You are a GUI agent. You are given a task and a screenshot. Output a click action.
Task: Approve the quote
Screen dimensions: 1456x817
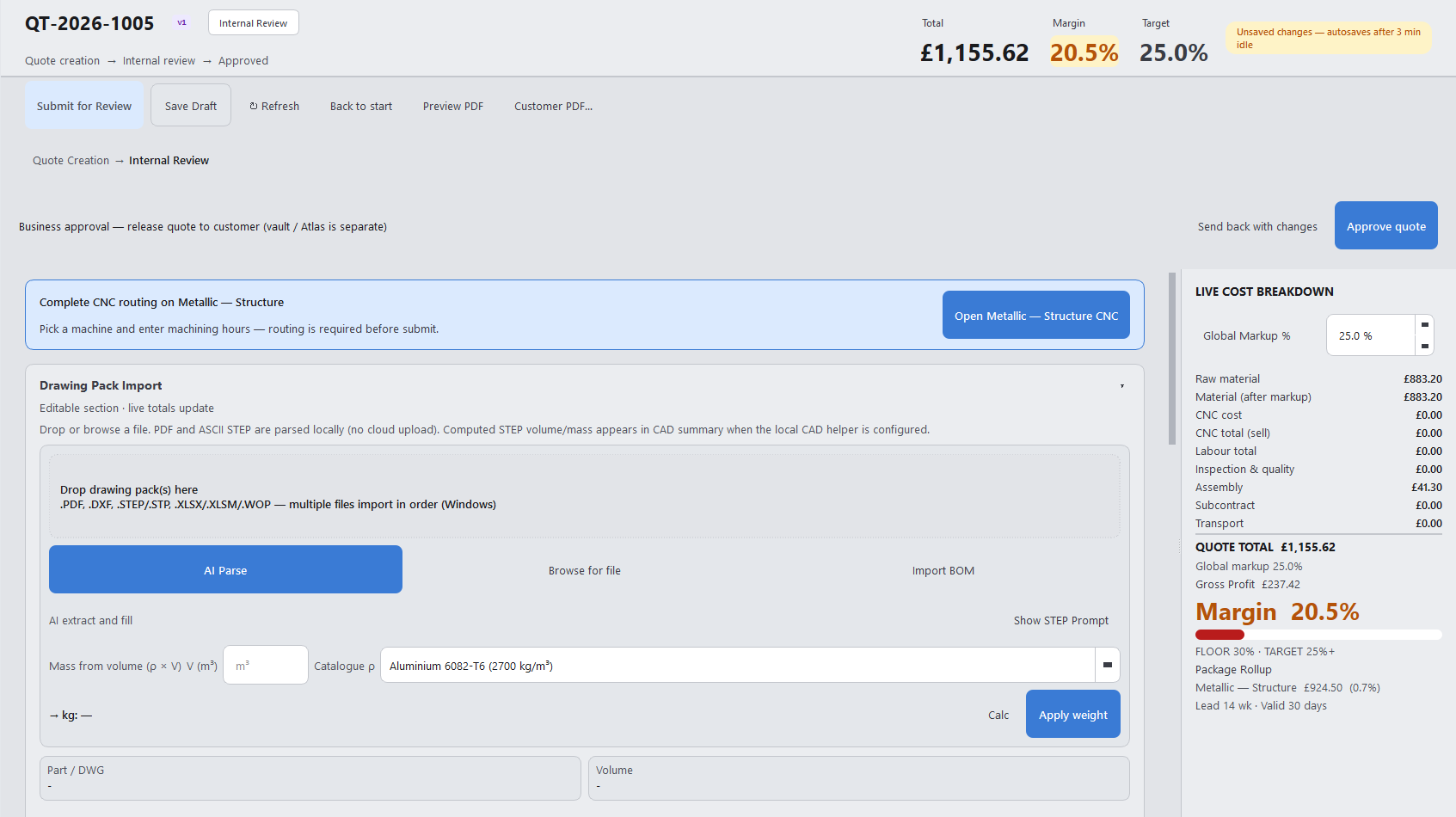[x=1385, y=226]
